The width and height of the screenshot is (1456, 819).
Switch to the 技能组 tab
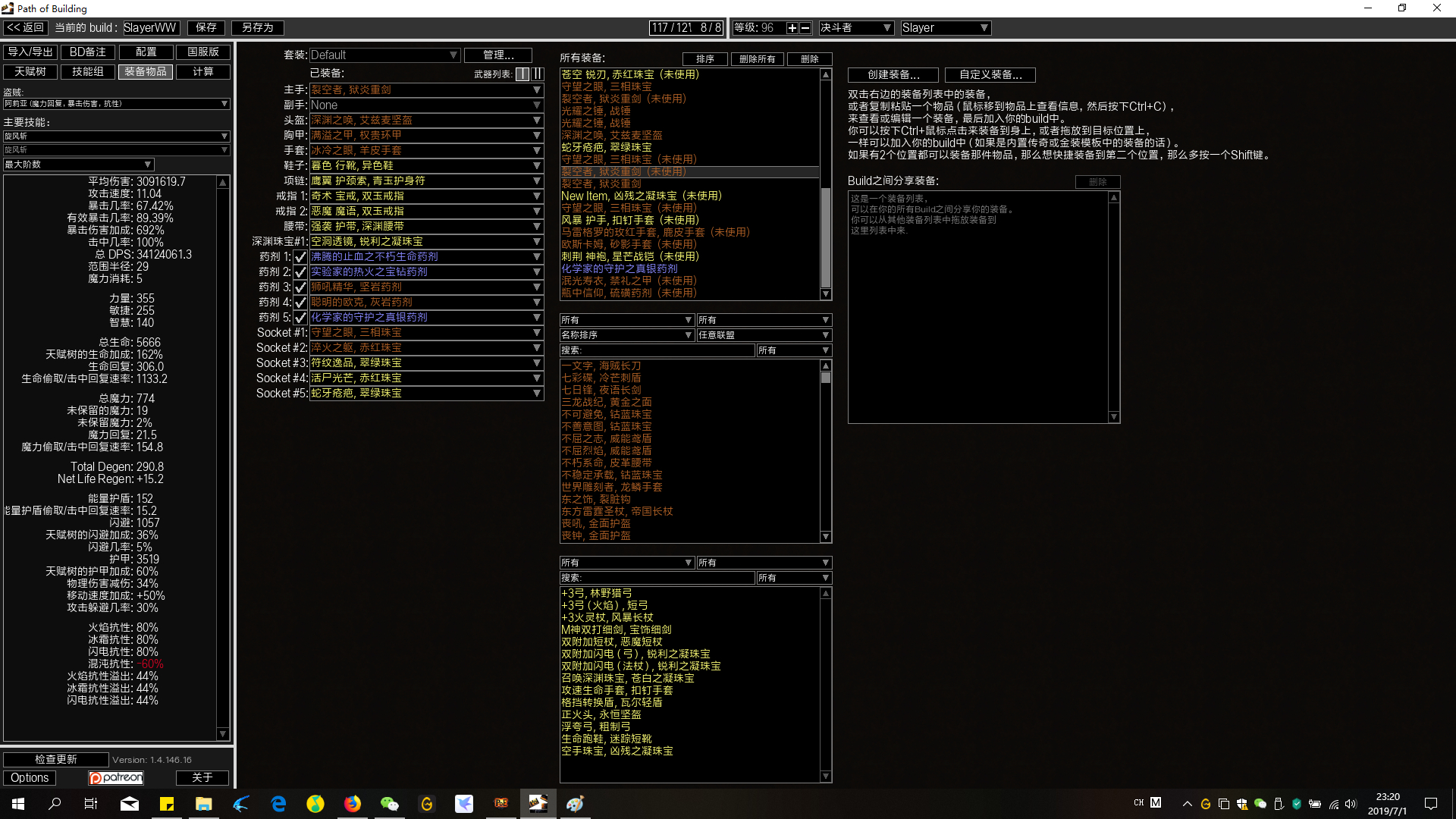coord(88,71)
